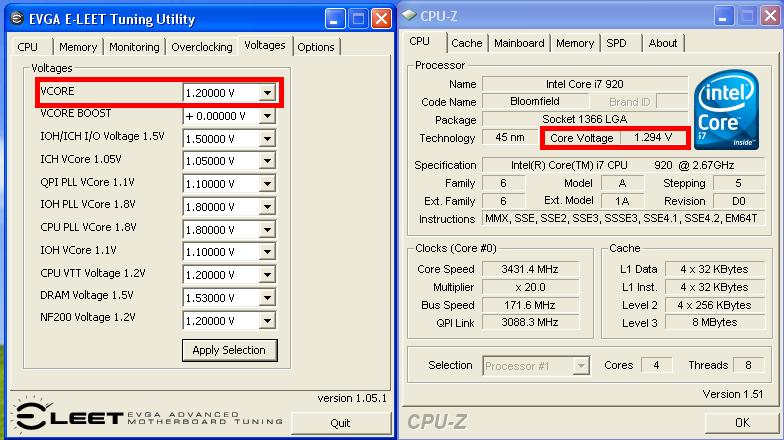Viewport: 784px width, 440px height.
Task: Click the Threads value 8
Action: 748,365
